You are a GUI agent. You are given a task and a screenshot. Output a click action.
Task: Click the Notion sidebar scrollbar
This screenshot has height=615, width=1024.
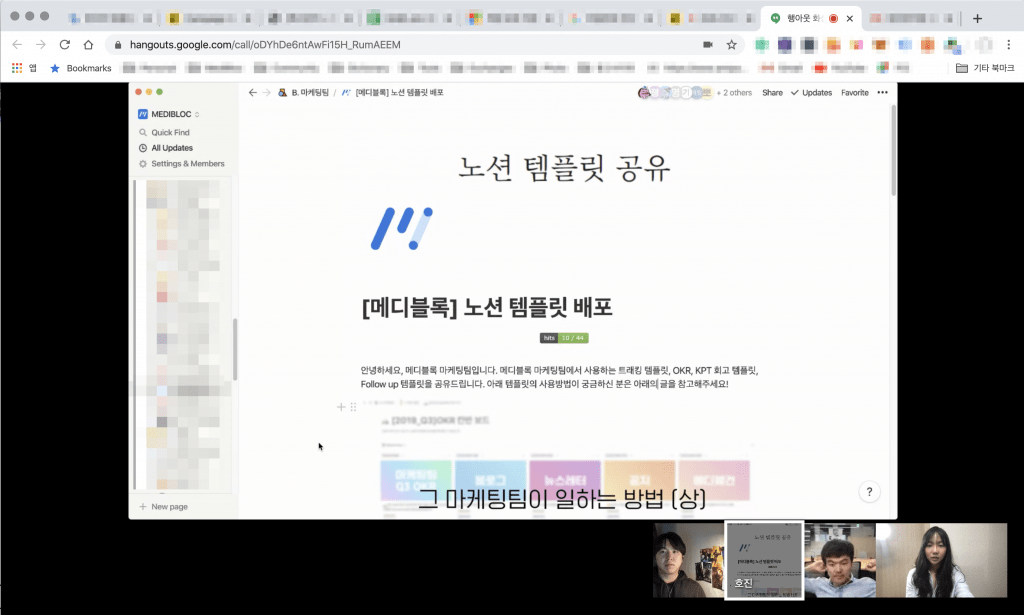pos(234,349)
